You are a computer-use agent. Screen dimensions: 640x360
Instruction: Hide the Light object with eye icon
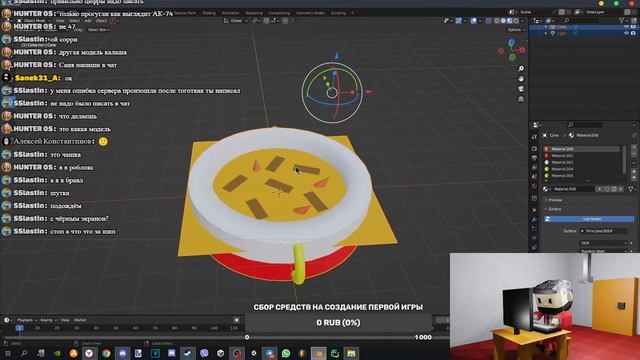(627, 33)
